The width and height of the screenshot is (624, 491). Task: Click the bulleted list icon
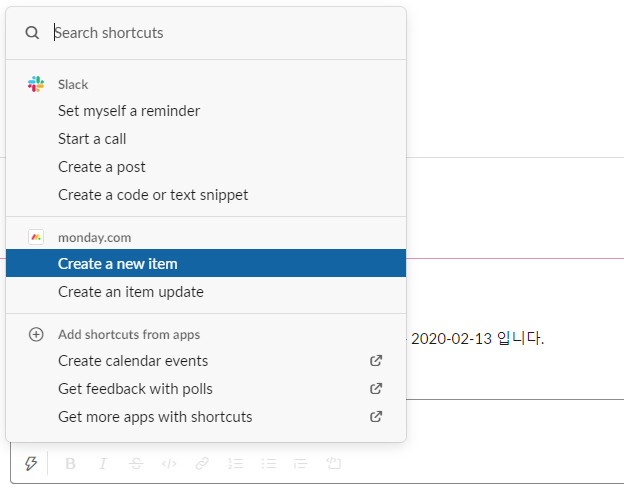[x=269, y=463]
